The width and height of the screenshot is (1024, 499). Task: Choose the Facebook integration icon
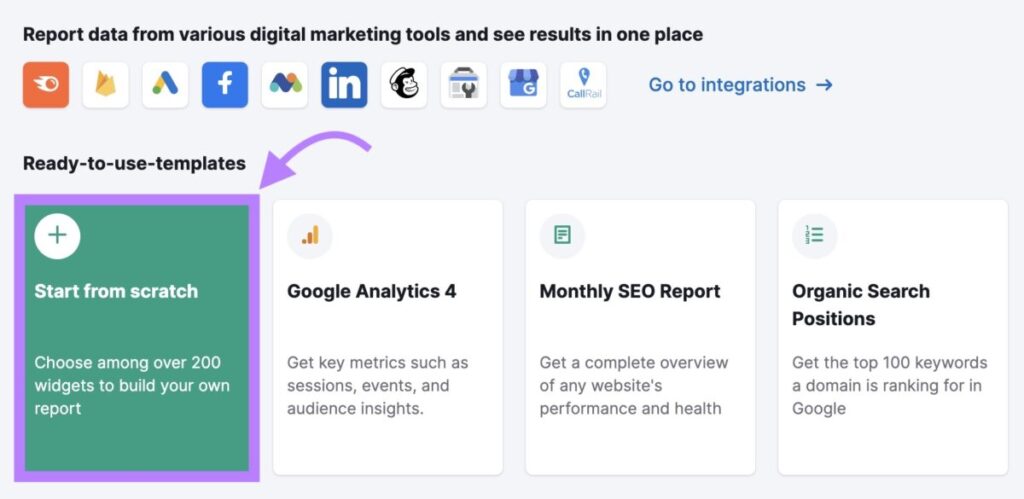225,85
